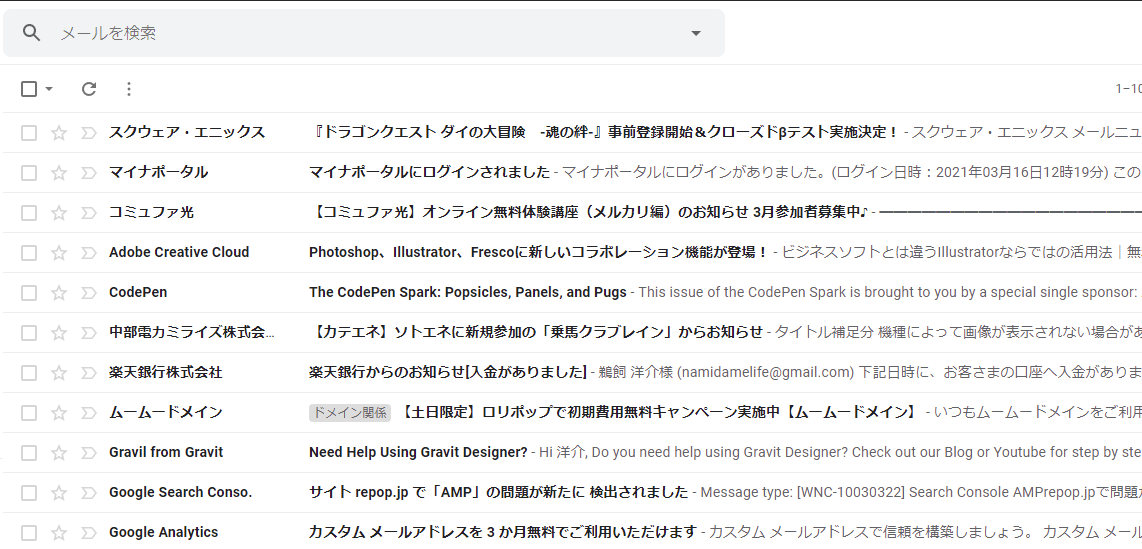The image size is (1142, 549).
Task: Star the 楽天銀行株式会社 email
Action: point(59,373)
